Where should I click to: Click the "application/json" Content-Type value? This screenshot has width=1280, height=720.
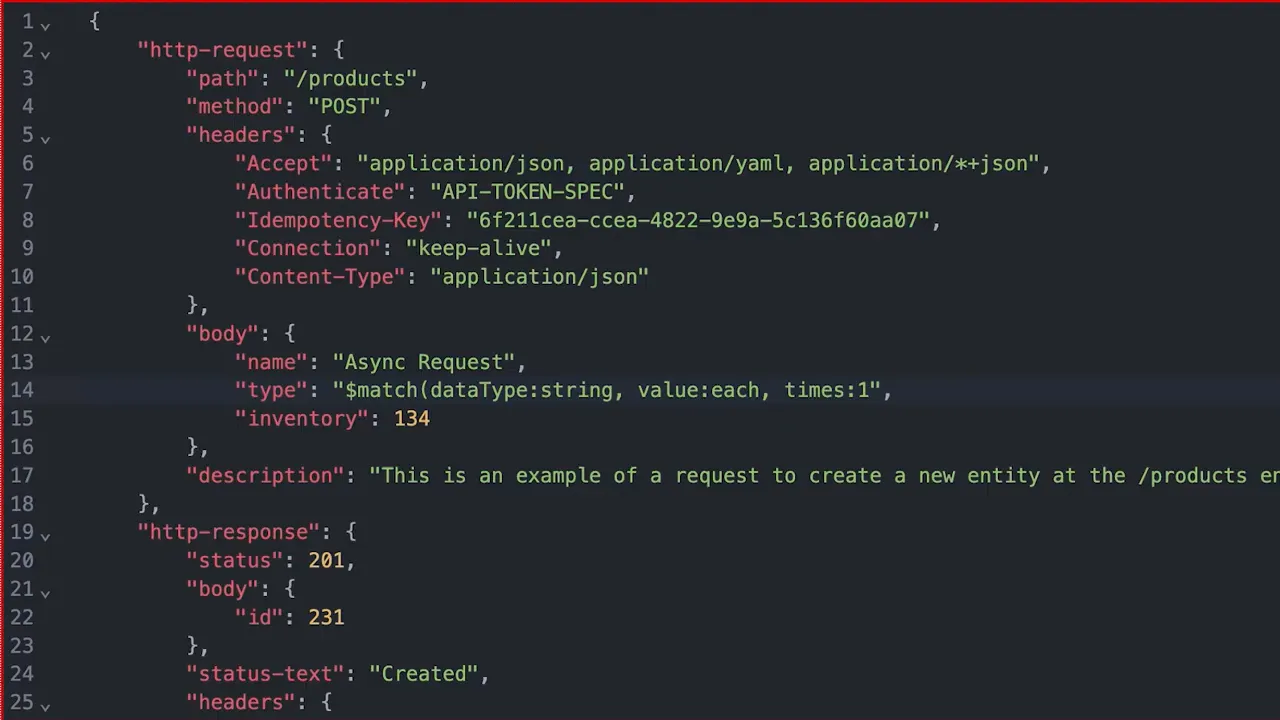(542, 277)
